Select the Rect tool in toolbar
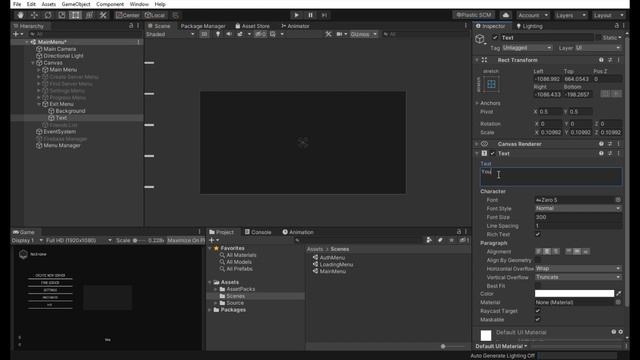The image size is (640, 360). pos(76,15)
